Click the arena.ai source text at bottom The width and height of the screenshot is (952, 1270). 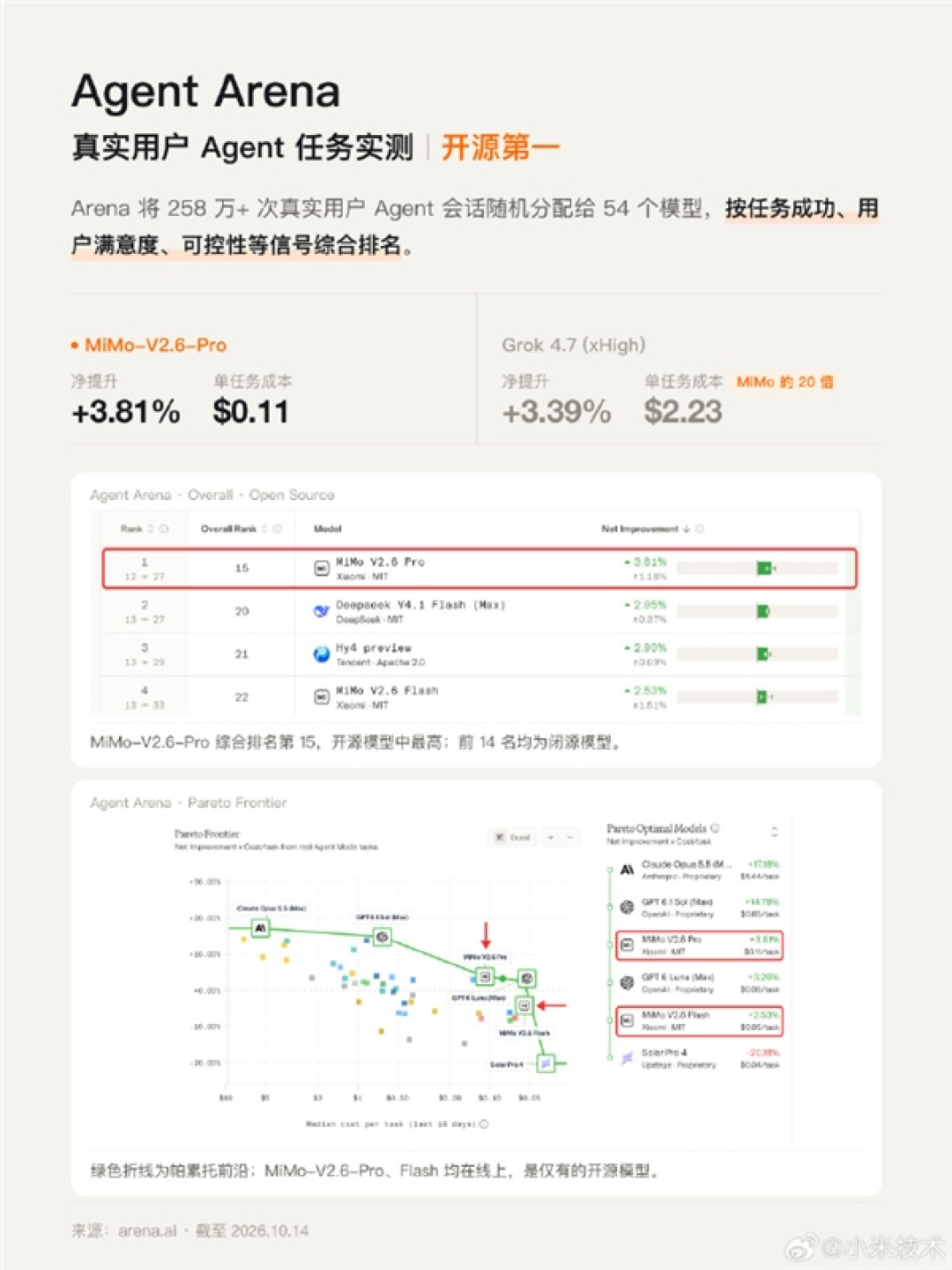147,1230
